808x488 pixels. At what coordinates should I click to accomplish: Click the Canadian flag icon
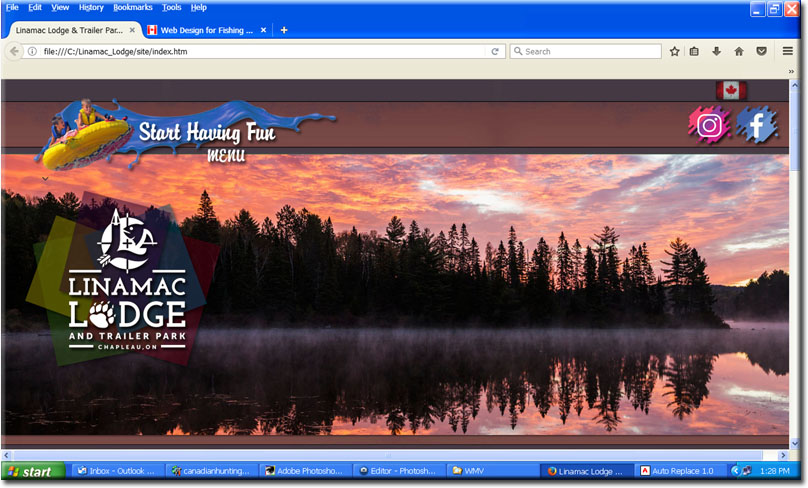[731, 91]
